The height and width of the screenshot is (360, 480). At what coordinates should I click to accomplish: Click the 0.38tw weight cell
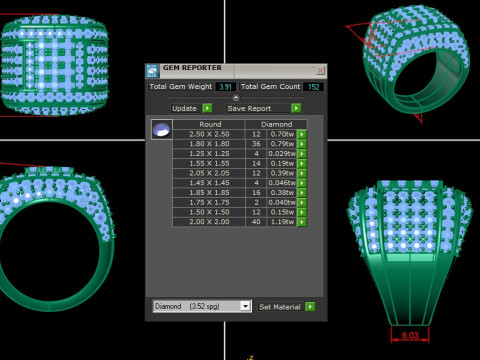tap(282, 193)
